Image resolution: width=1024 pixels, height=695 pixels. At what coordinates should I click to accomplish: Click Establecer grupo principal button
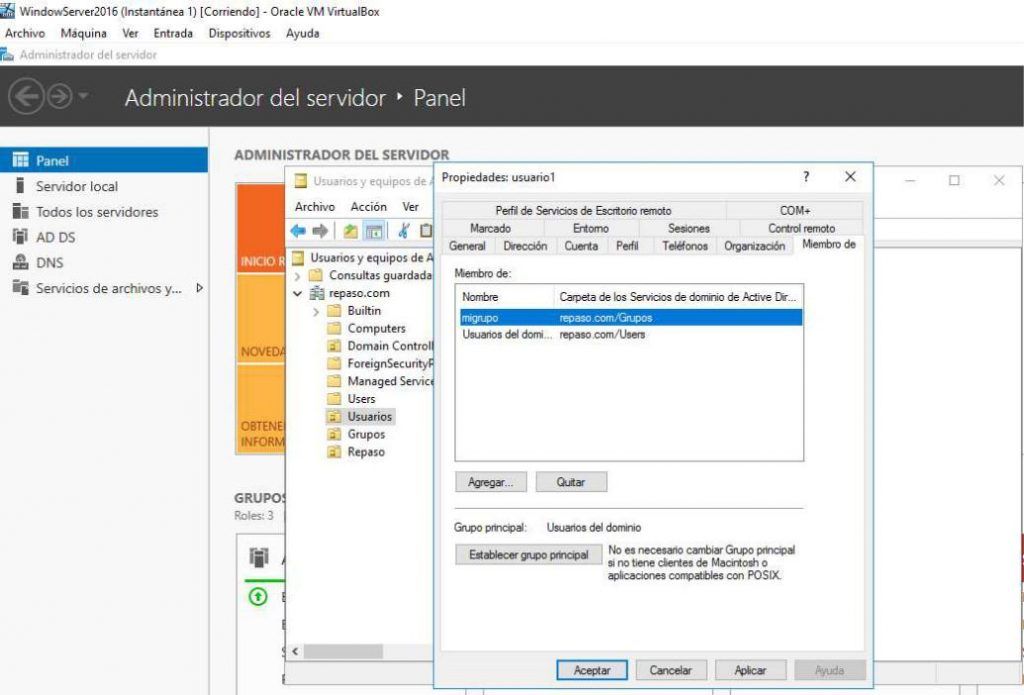[528, 555]
